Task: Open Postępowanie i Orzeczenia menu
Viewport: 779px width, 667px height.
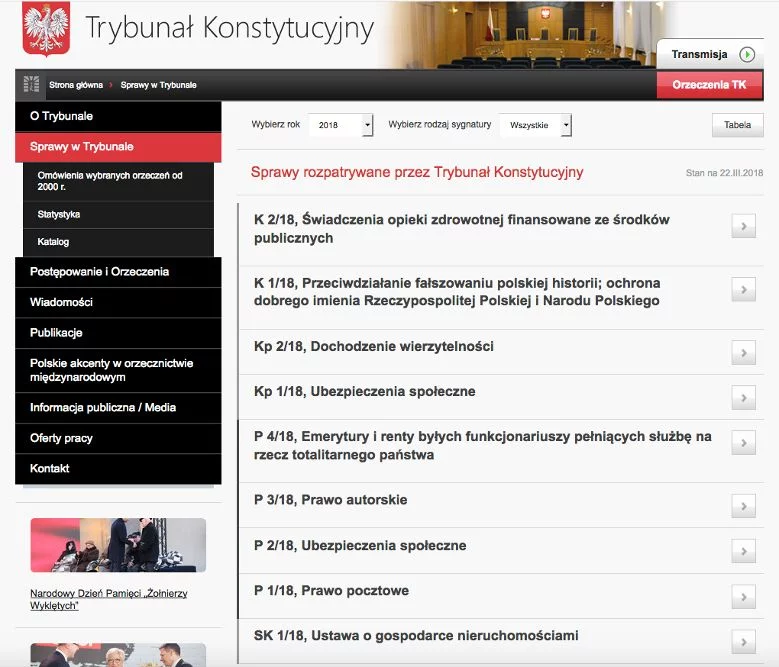Action: pos(118,272)
